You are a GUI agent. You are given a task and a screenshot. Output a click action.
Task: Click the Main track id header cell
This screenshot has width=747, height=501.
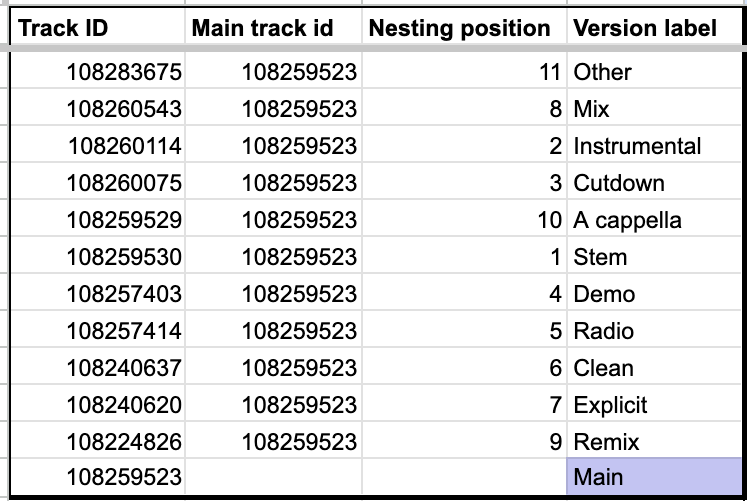pos(274,28)
